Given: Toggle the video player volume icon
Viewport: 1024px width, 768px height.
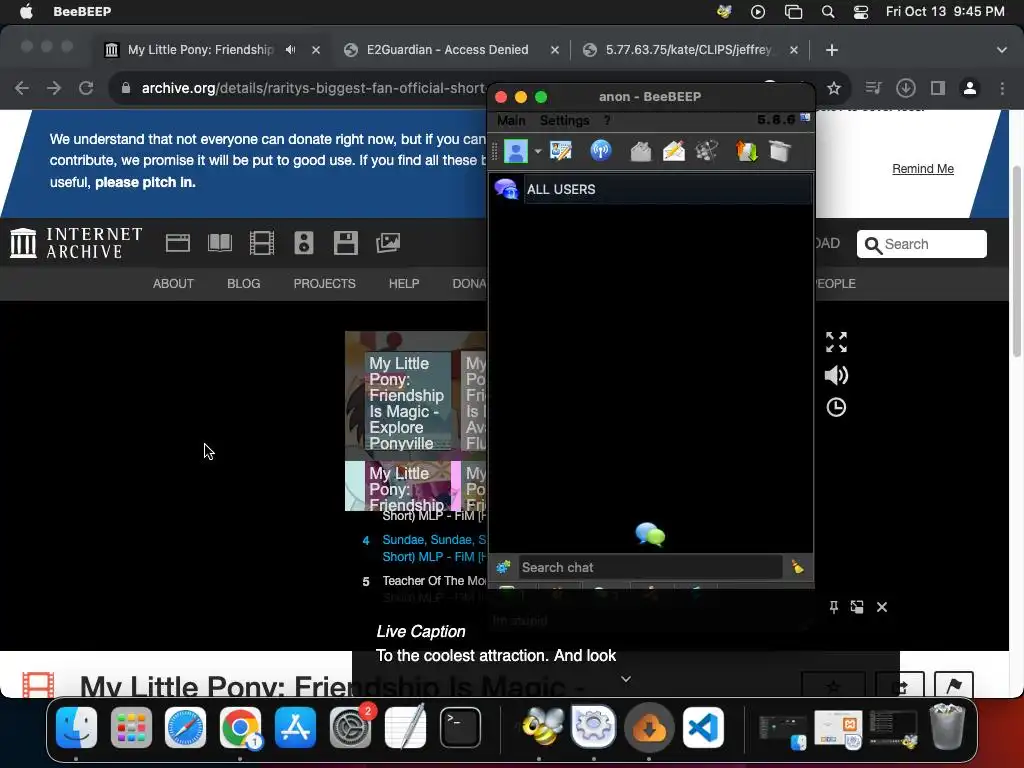Looking at the screenshot, I should [x=836, y=375].
